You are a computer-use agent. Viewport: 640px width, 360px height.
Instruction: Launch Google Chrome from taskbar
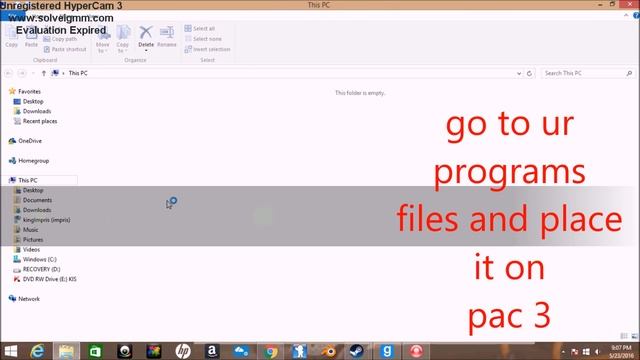(x=270, y=351)
